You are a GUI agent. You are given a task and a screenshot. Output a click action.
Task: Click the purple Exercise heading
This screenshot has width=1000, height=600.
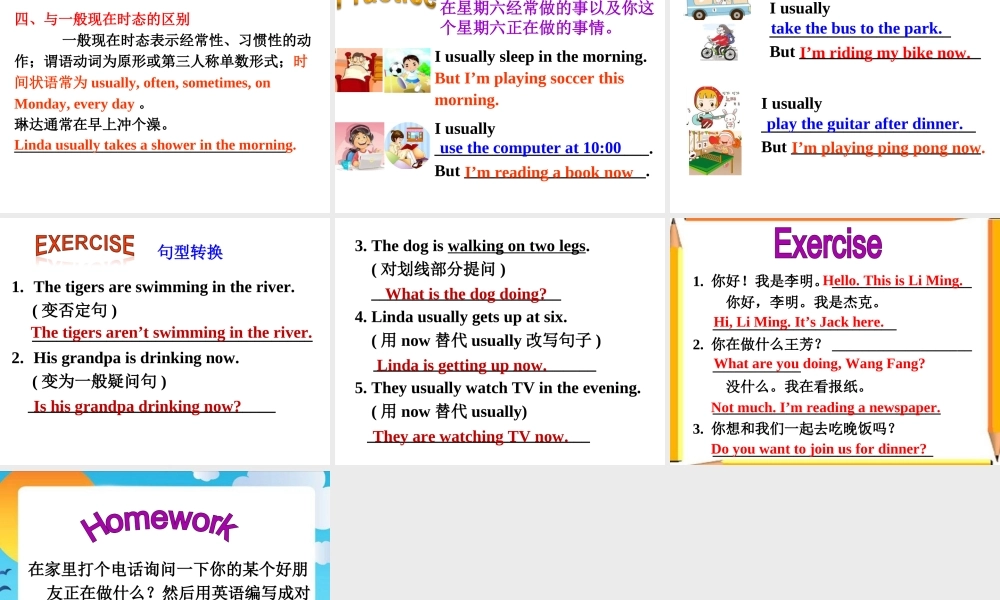coord(828,244)
